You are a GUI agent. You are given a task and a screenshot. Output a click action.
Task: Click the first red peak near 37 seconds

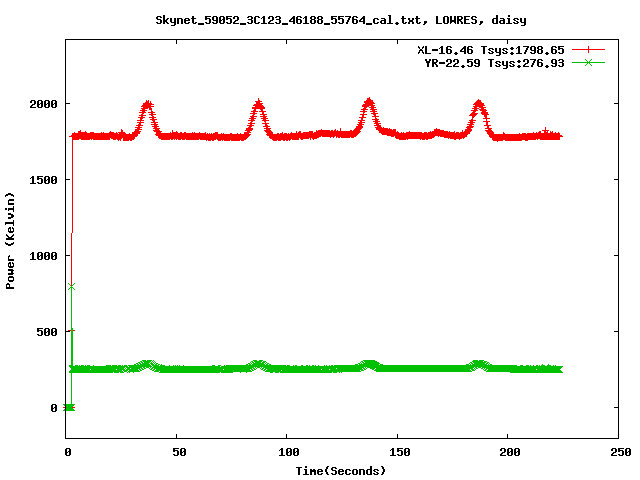coord(148,105)
